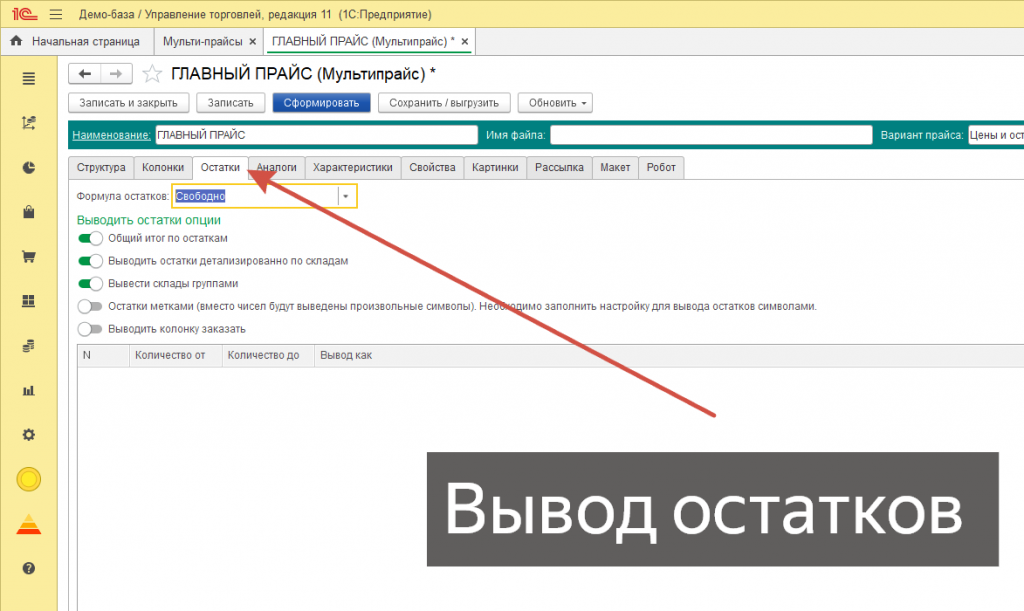Screen dimensions: 1024x611
Task: Open the Обновить dropdown button
Action: point(555,103)
